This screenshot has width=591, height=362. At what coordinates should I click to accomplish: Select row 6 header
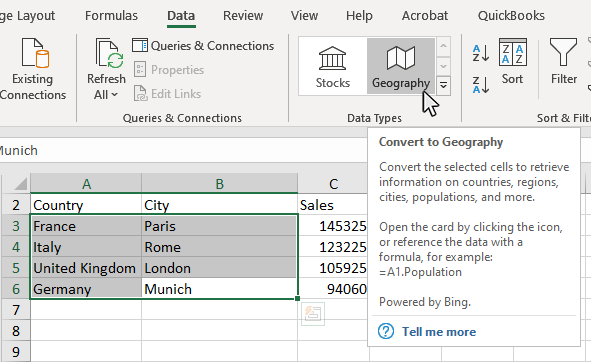pyautogui.click(x=15, y=289)
